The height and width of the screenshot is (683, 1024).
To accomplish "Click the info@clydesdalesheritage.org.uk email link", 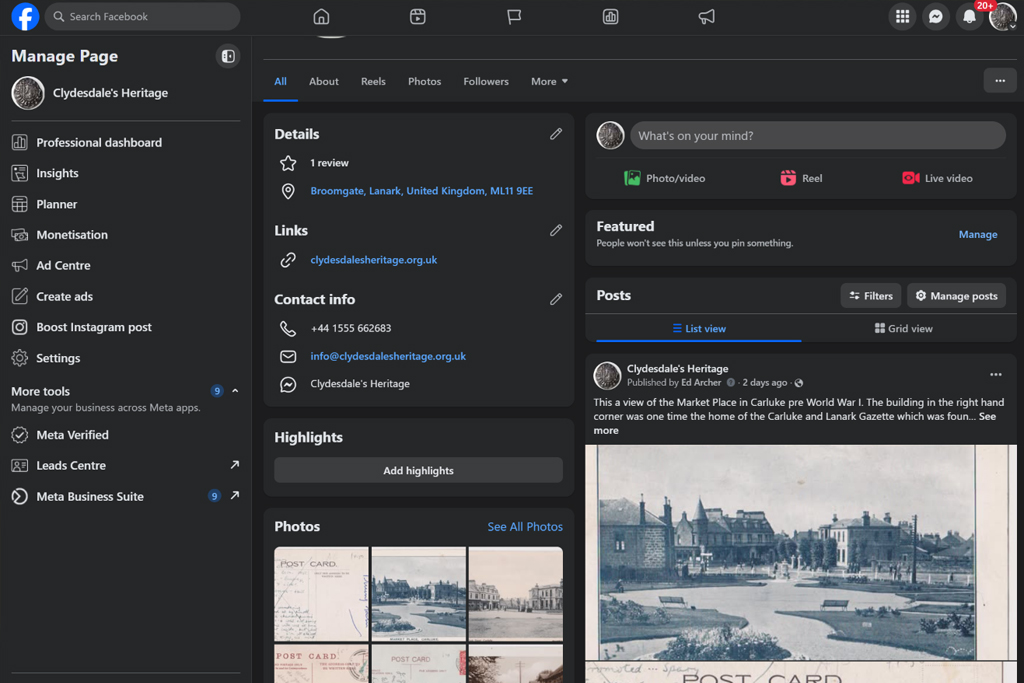I will point(388,357).
